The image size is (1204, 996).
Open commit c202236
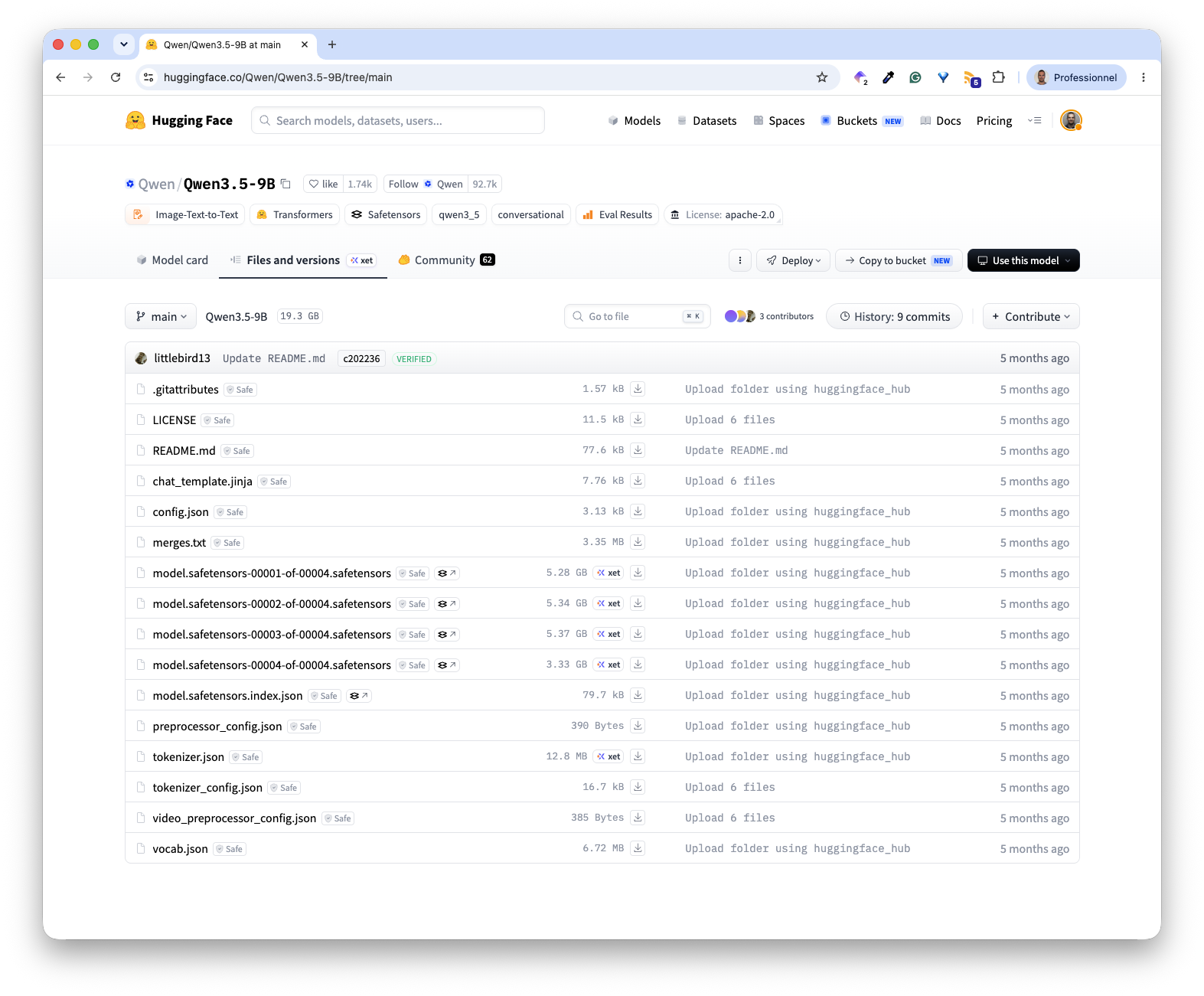point(361,358)
